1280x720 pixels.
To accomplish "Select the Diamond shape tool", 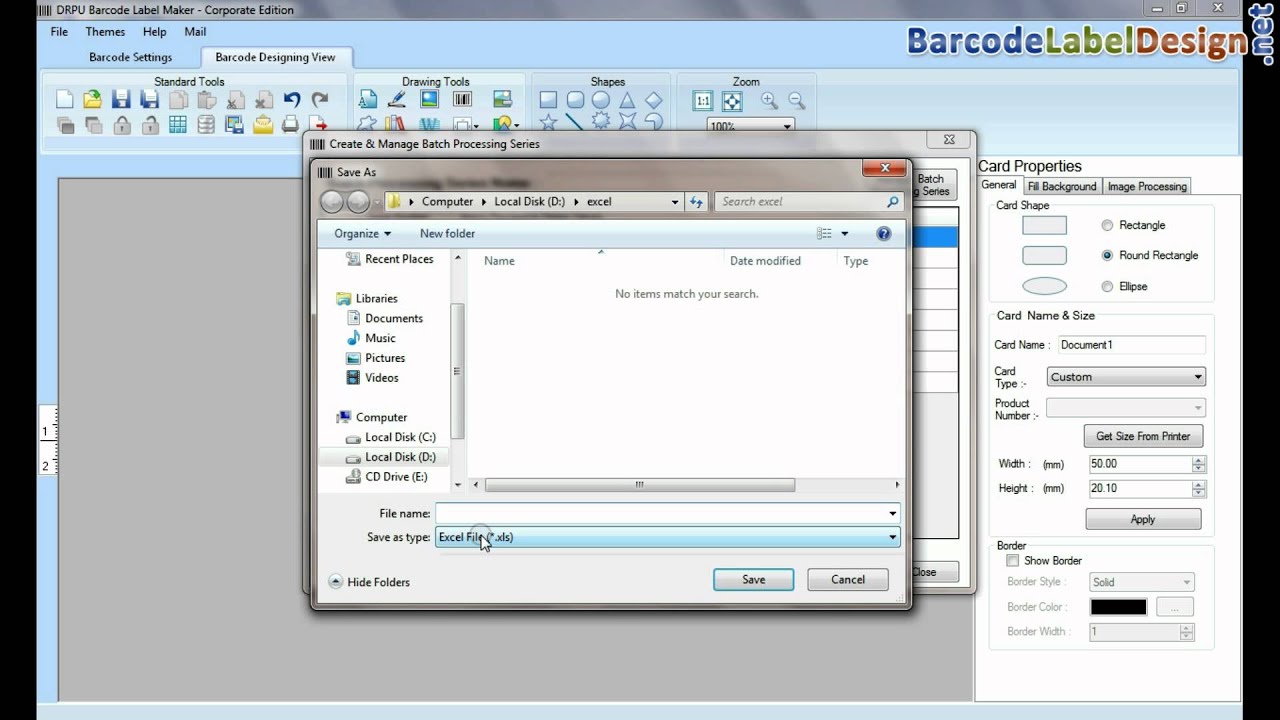I will (x=653, y=100).
